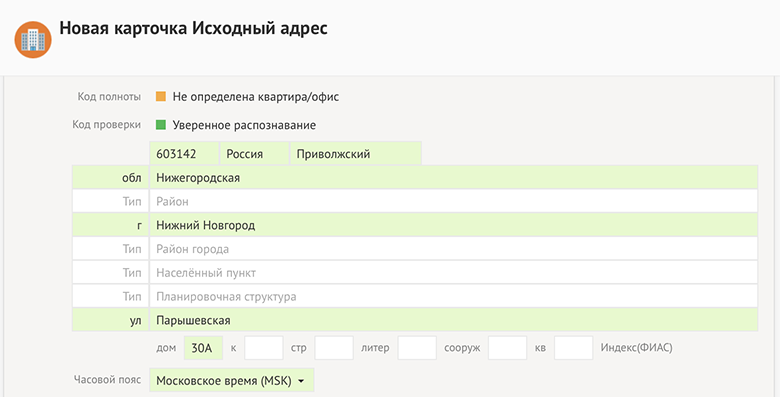Click the Тип cell beside Планировочная структура

point(110,297)
